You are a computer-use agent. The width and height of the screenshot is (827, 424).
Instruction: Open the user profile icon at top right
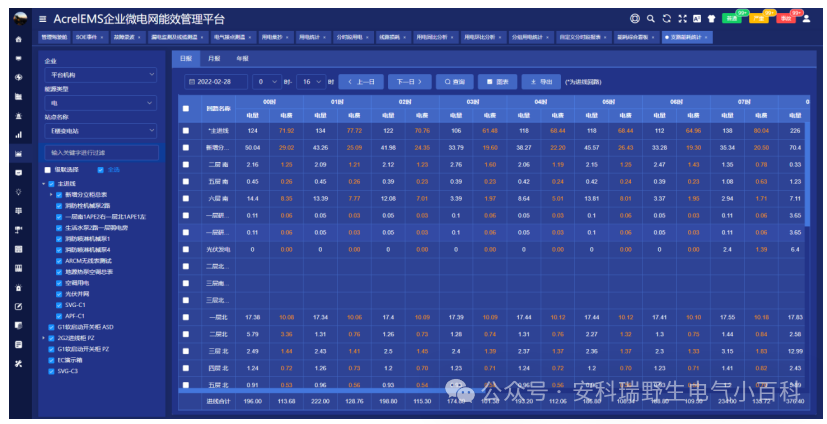click(806, 18)
